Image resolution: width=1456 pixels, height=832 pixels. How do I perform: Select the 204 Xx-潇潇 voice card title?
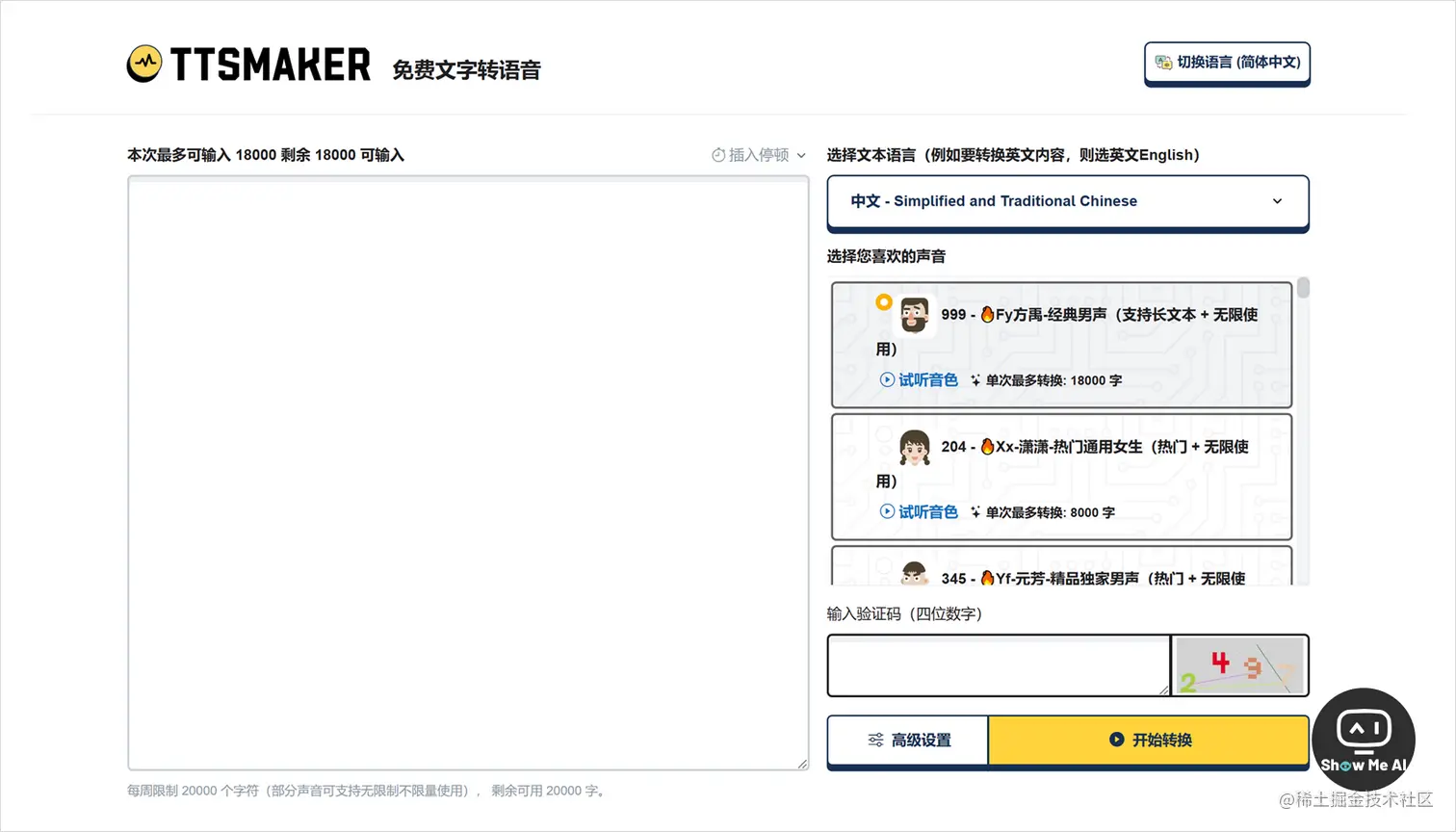click(x=1095, y=447)
